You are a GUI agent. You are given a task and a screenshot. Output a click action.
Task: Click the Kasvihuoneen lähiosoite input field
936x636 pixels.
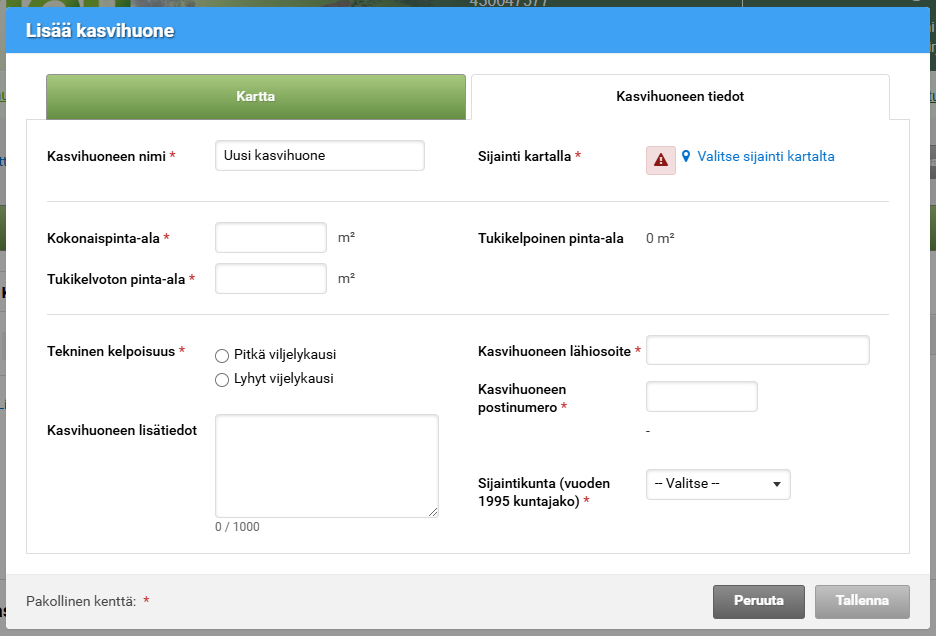[x=757, y=350]
